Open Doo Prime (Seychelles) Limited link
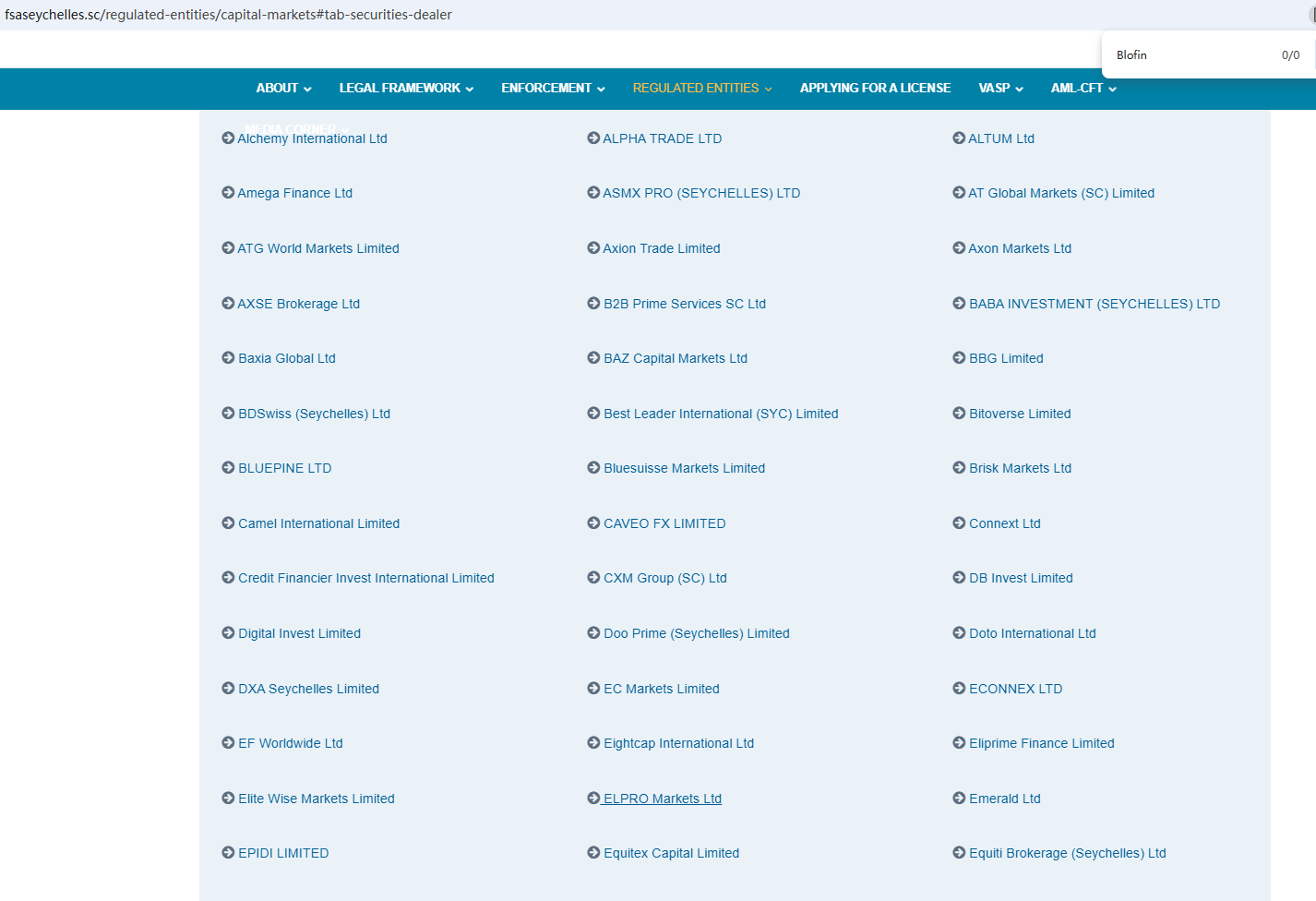Image resolution: width=1316 pixels, height=901 pixels. click(x=697, y=633)
